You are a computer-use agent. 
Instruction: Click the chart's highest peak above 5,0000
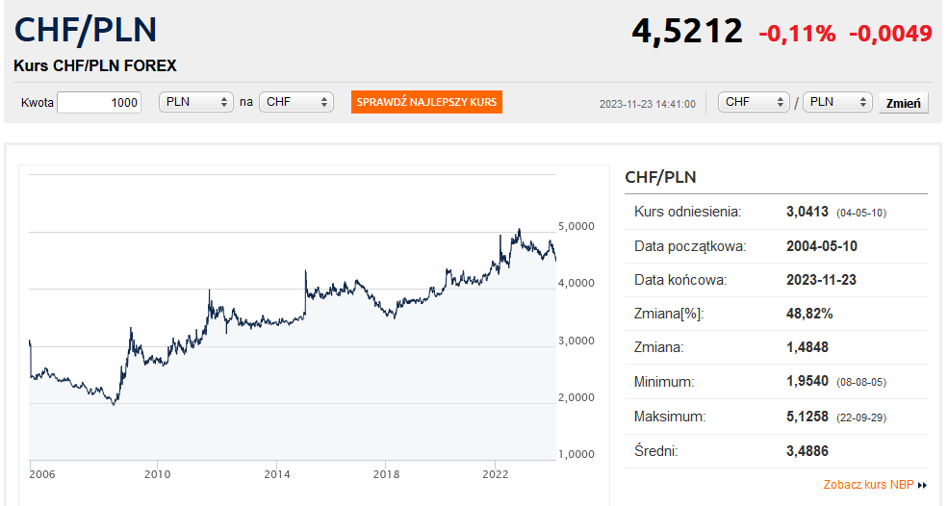click(518, 230)
